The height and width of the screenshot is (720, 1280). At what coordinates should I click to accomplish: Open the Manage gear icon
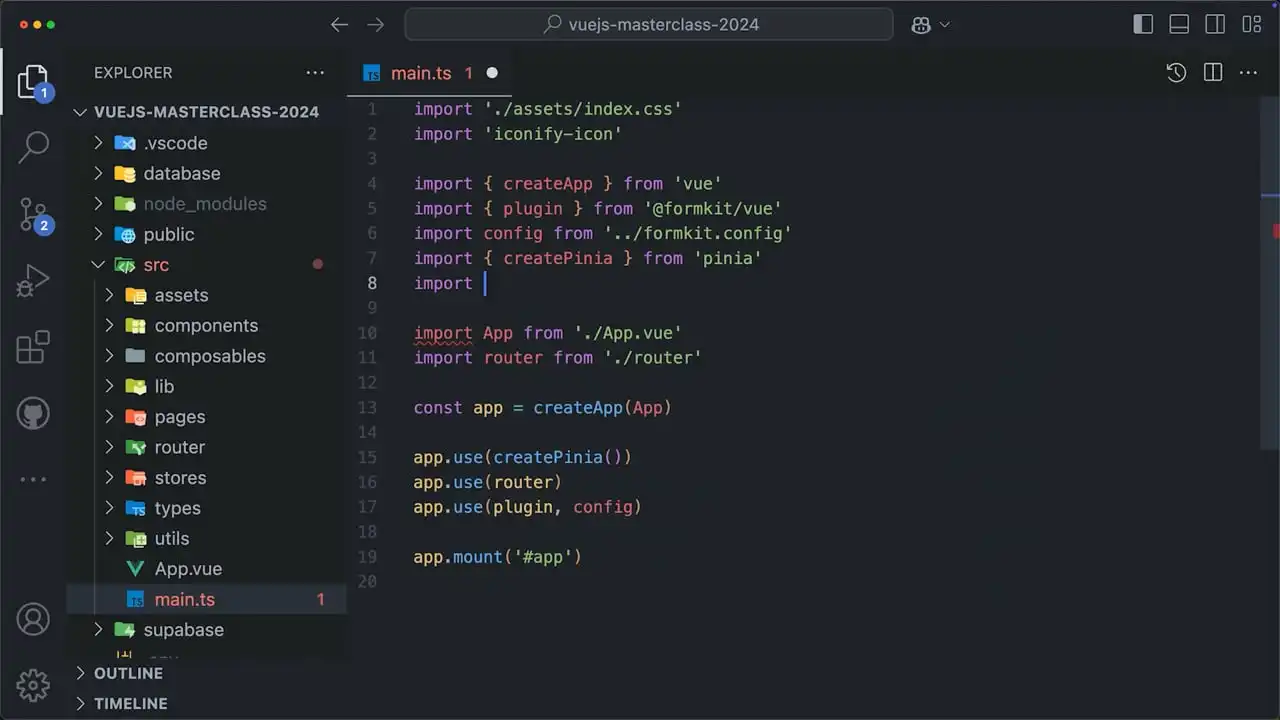point(33,685)
